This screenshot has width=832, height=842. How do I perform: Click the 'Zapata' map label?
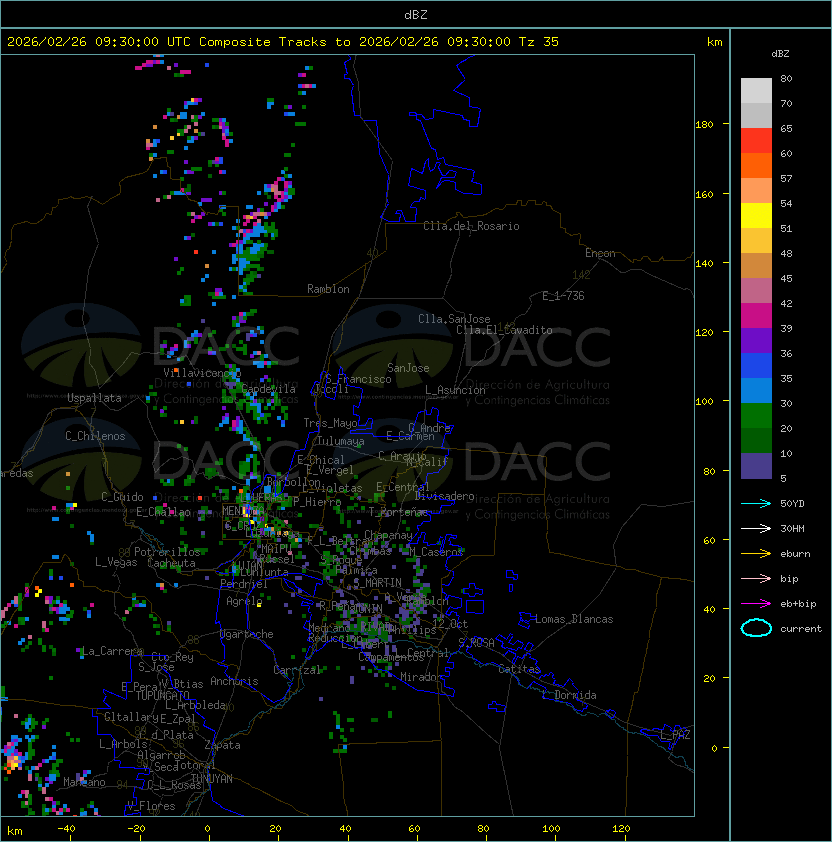pos(222,745)
